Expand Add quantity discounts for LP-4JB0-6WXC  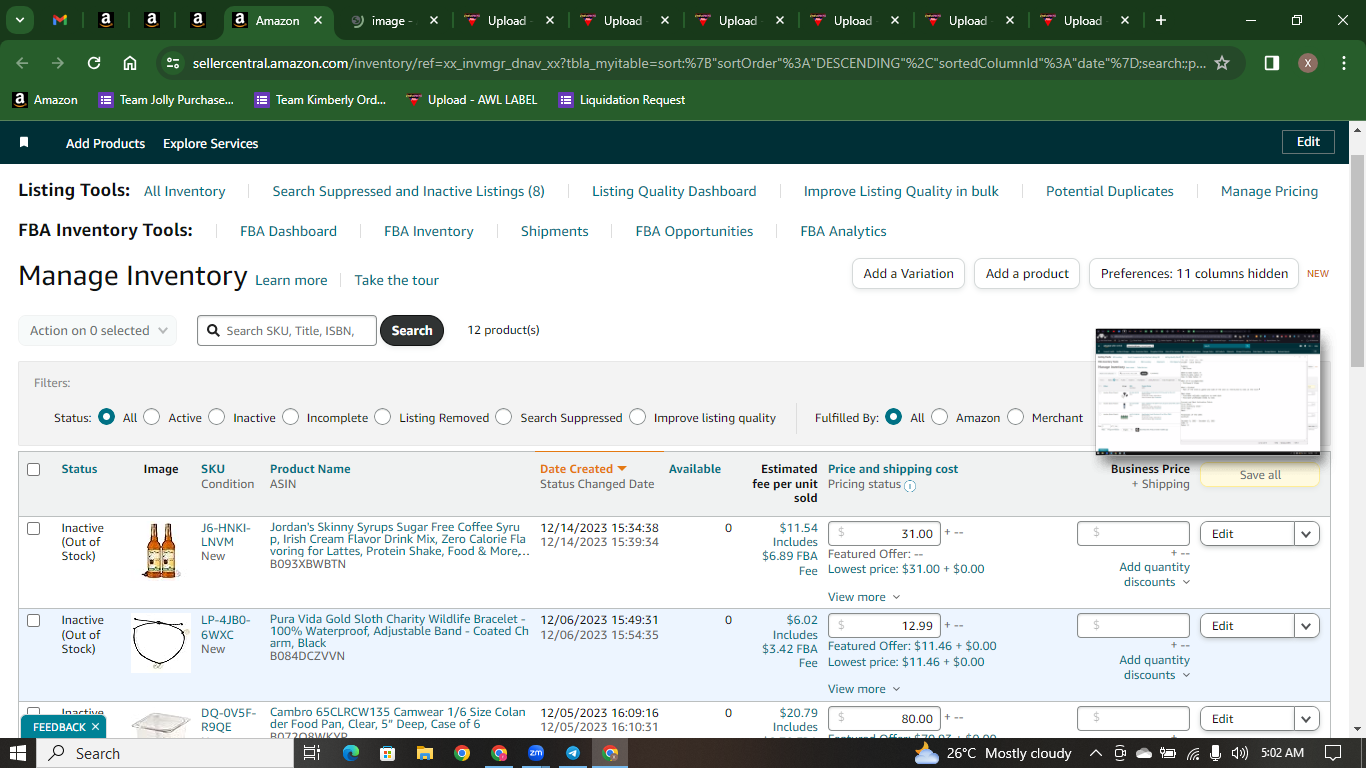1155,667
